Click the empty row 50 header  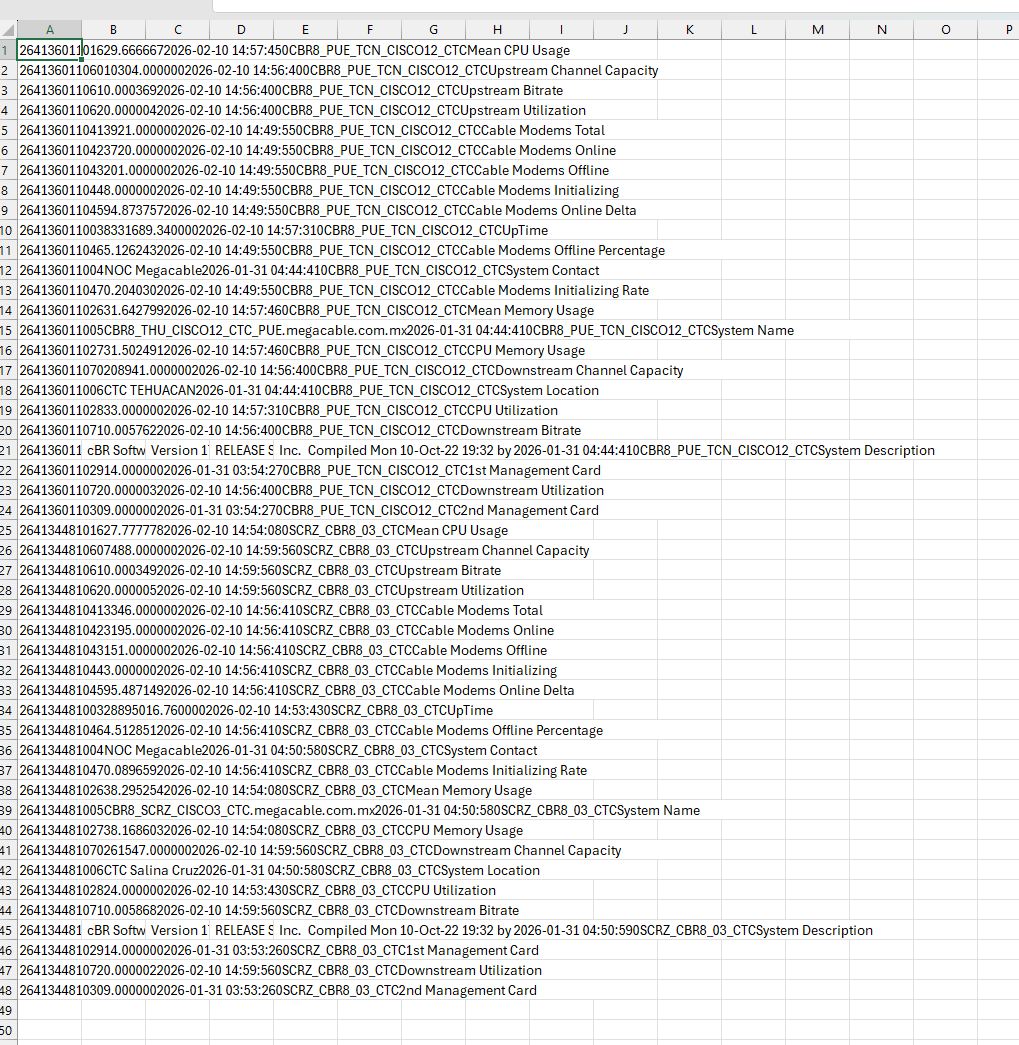(x=8, y=1030)
